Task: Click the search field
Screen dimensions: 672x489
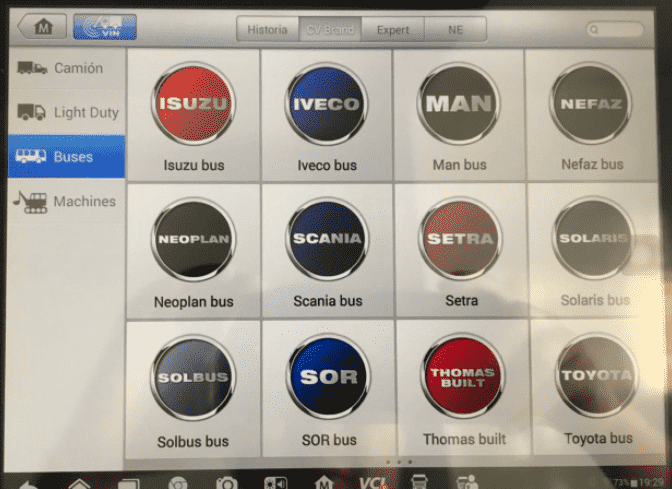Action: pyautogui.click(x=615, y=30)
